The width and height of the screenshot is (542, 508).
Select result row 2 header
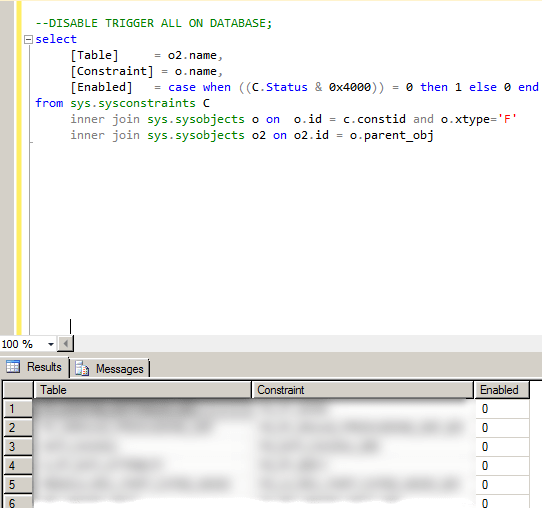click(18, 428)
